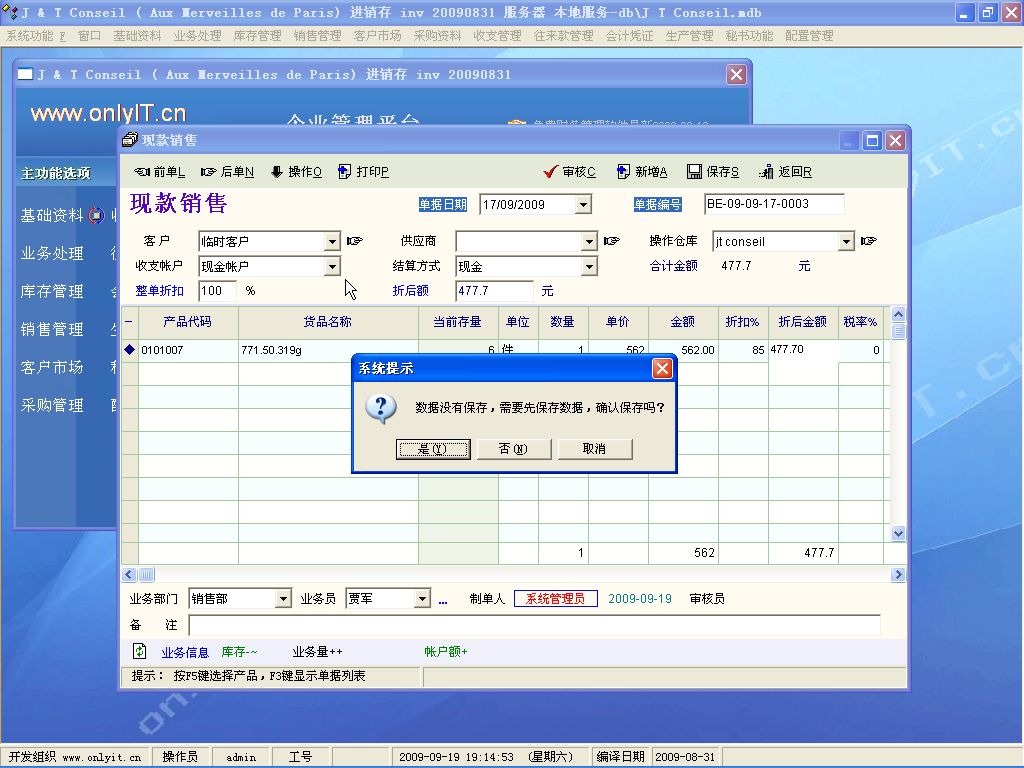Open the 库存管理 menu in the menu bar
The height and width of the screenshot is (768, 1024).
(257, 35)
